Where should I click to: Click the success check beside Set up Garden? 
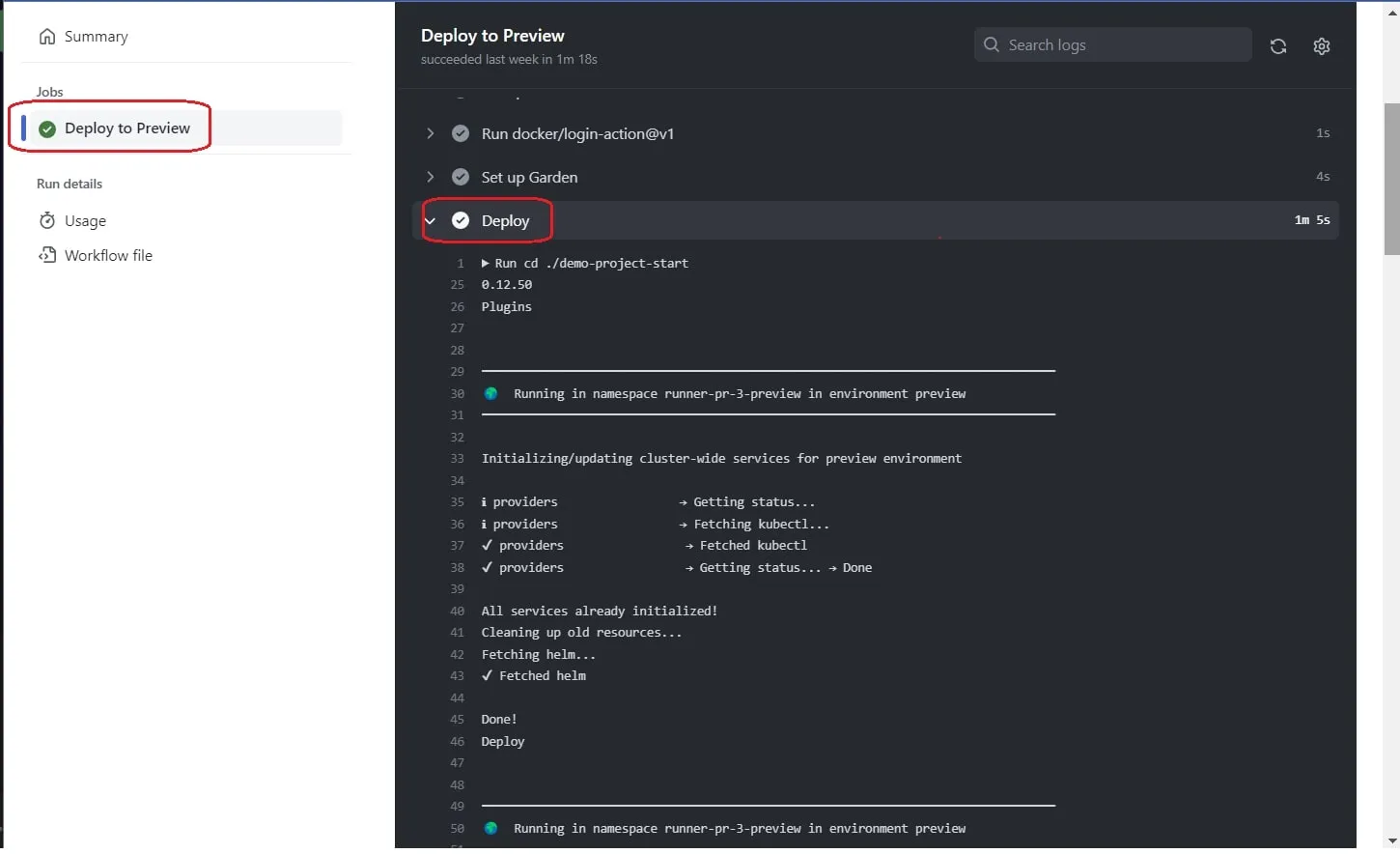(461, 177)
